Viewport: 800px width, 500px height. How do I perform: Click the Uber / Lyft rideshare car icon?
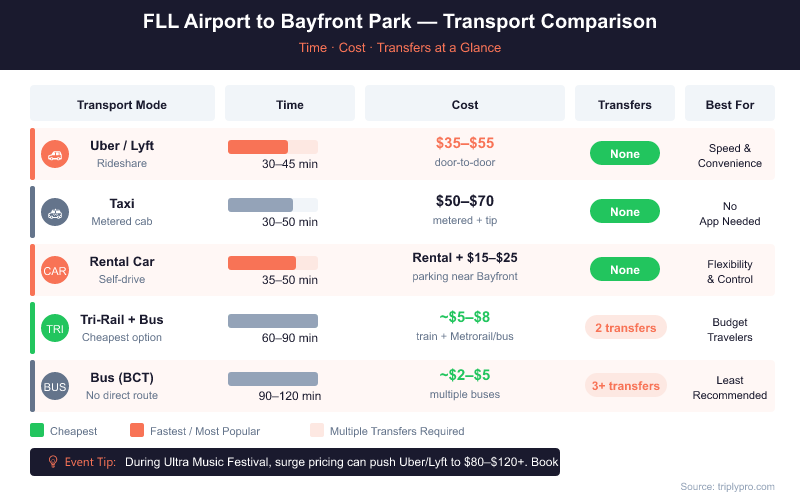click(x=55, y=154)
